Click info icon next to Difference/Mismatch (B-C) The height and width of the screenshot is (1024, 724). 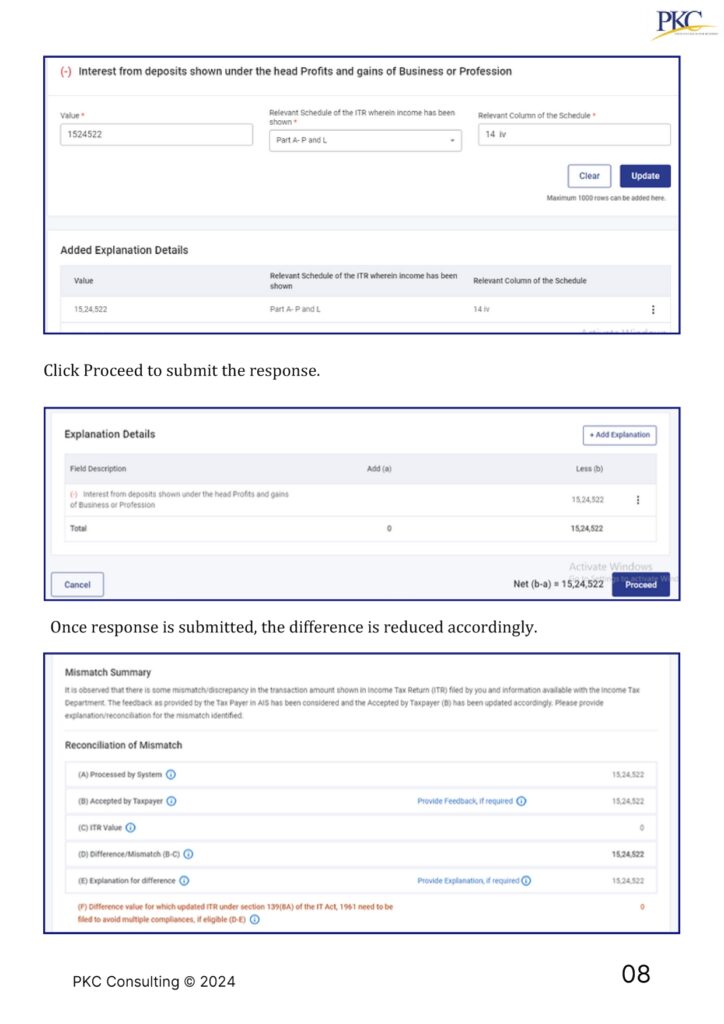188,854
